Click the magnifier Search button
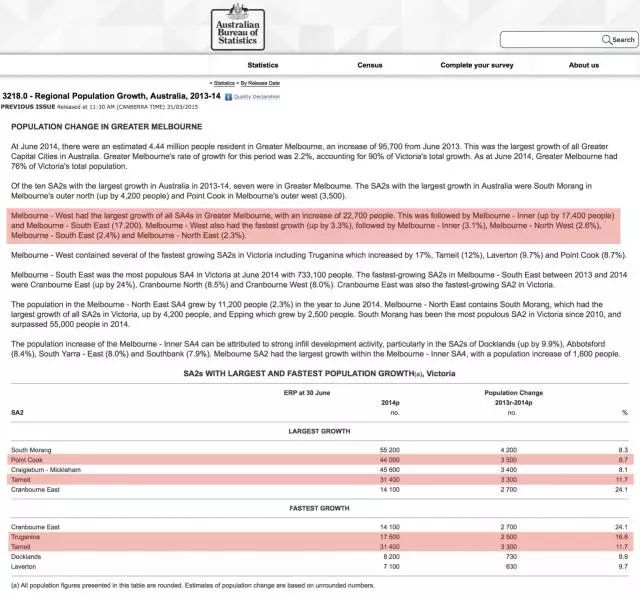 click(619, 40)
